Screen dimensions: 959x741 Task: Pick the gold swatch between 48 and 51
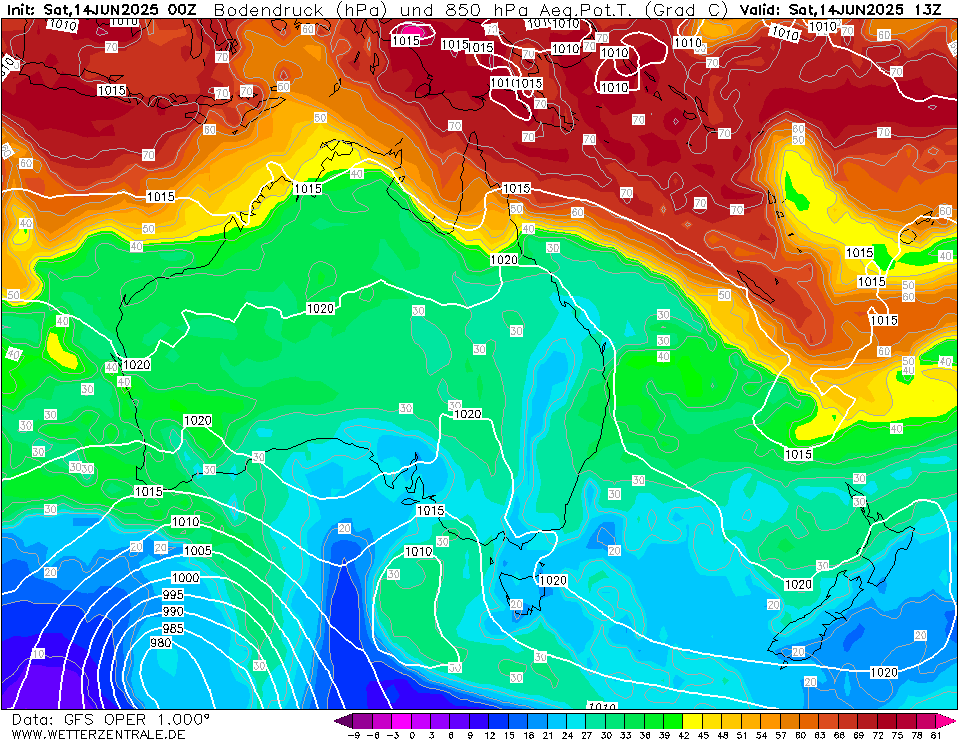732,721
